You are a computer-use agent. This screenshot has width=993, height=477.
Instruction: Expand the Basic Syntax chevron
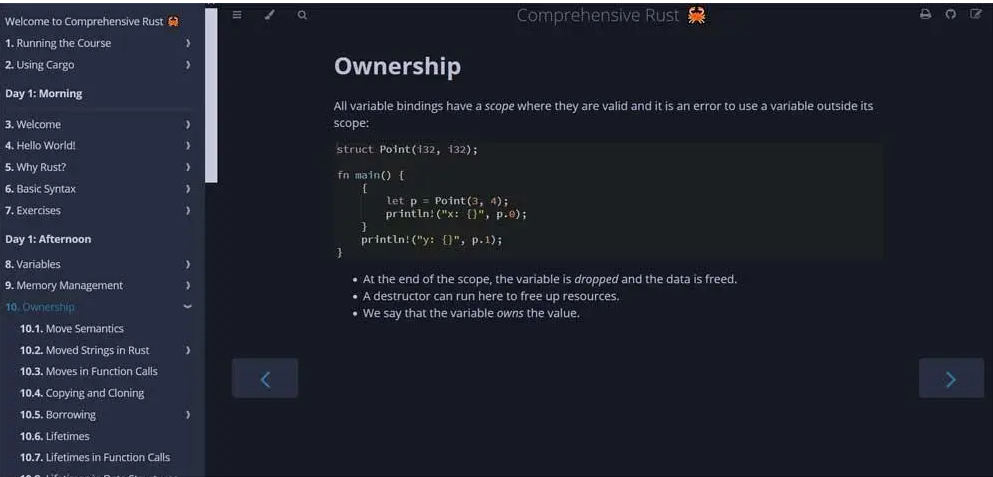point(188,189)
